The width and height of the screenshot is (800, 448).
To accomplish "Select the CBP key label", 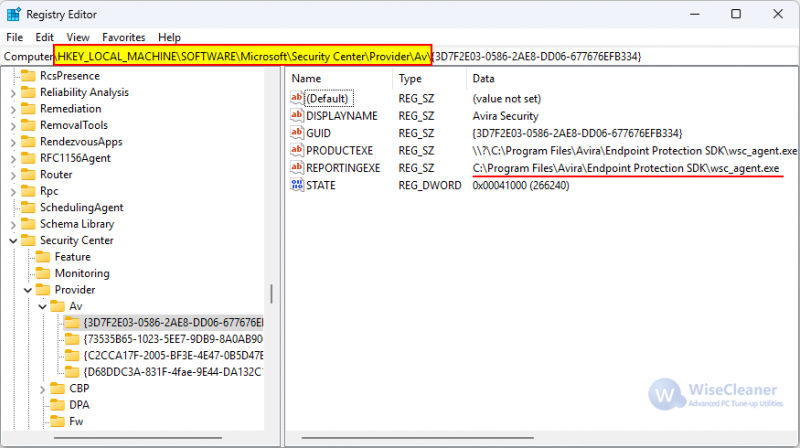I will [x=79, y=388].
